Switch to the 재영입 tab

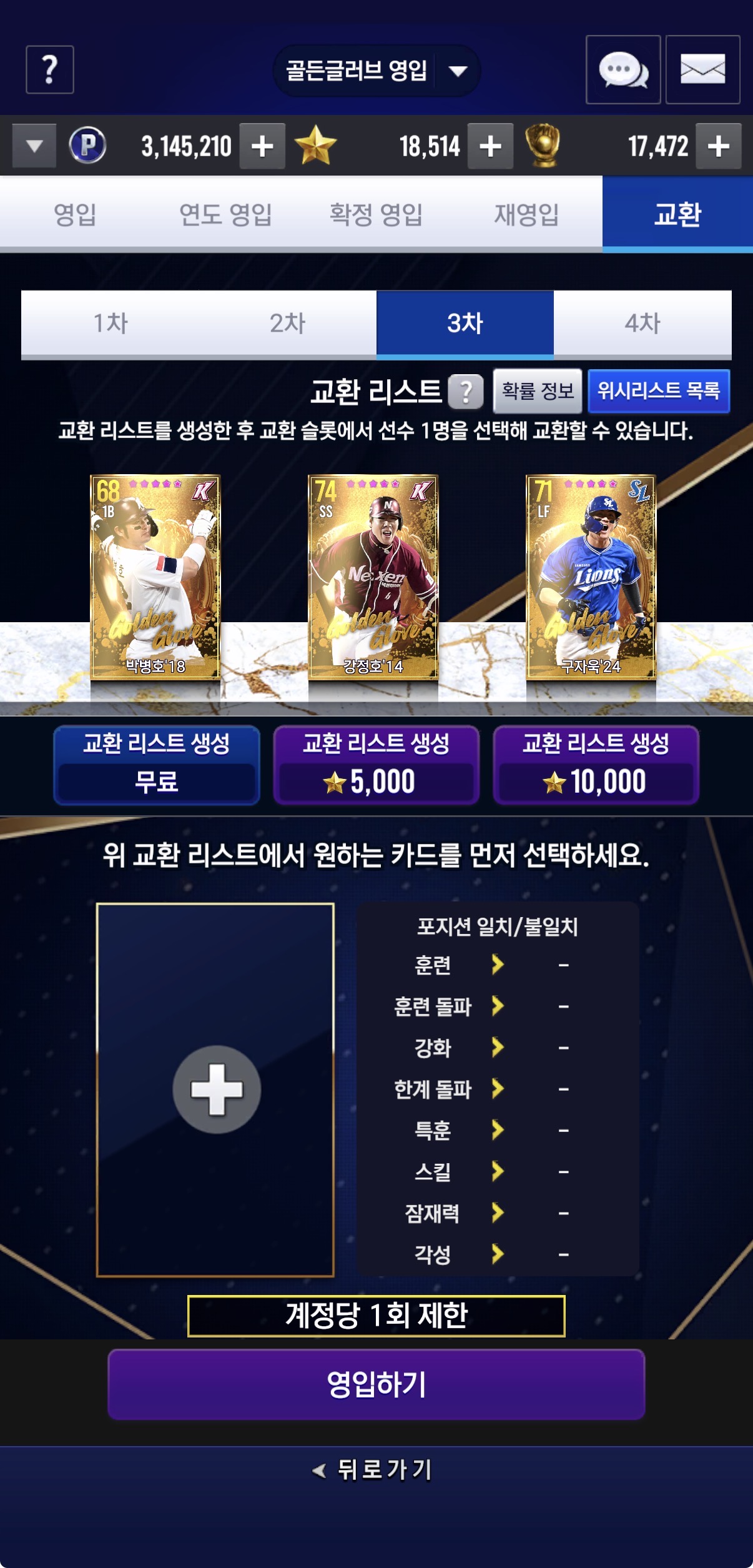coord(526,214)
